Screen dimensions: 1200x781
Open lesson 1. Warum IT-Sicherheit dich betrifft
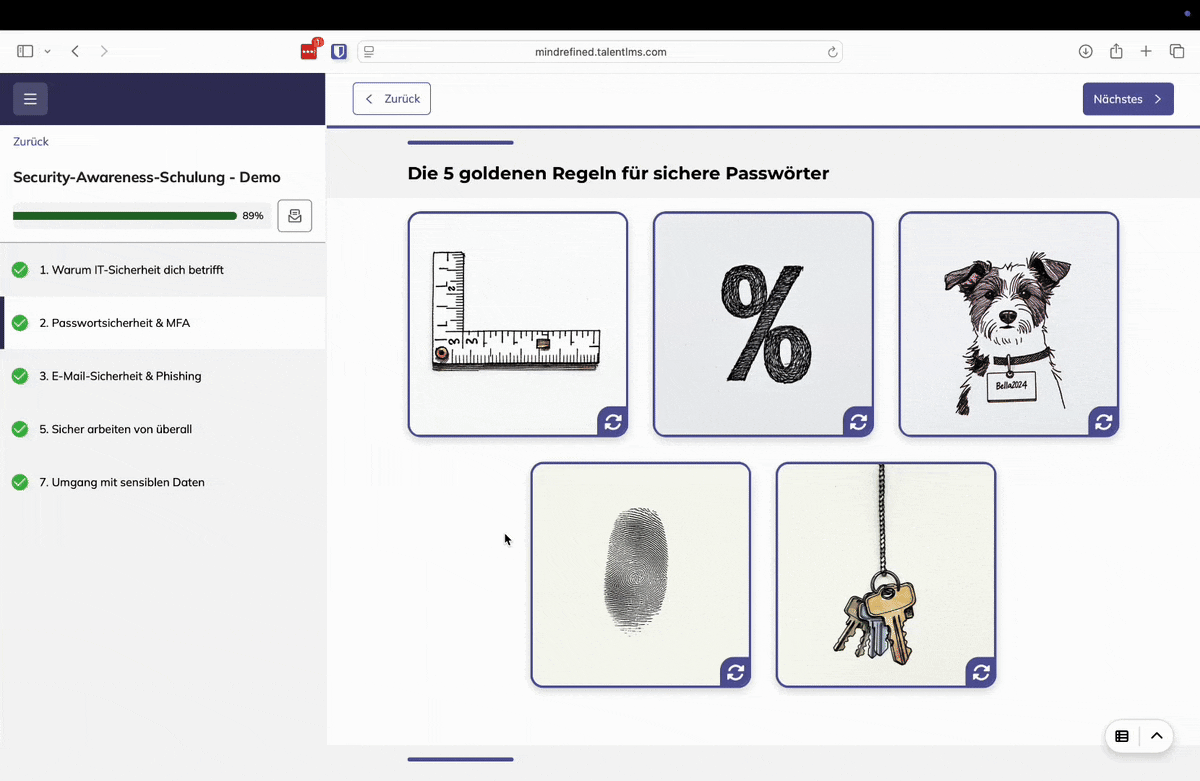coord(131,270)
